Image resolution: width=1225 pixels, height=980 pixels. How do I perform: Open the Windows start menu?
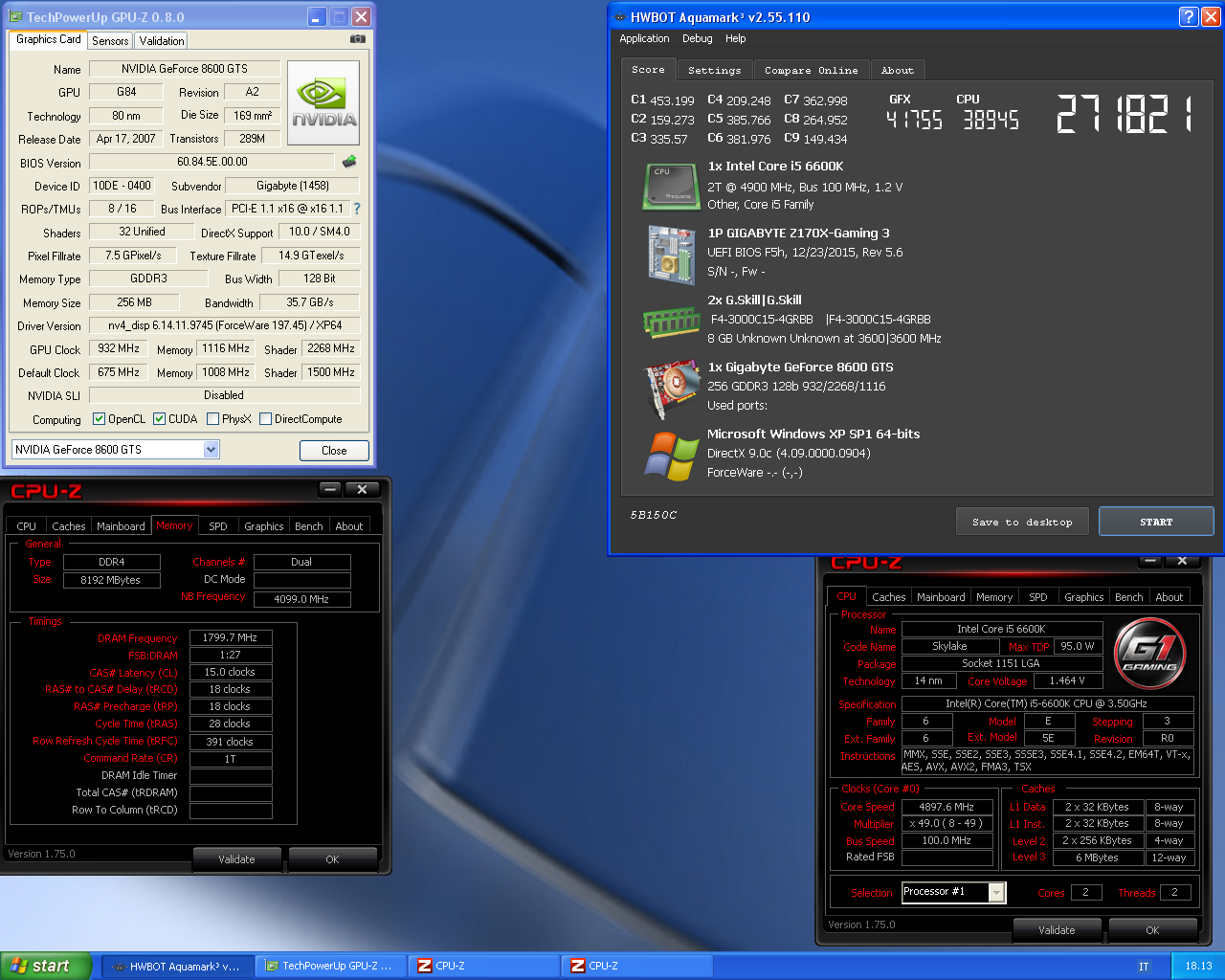(46, 966)
